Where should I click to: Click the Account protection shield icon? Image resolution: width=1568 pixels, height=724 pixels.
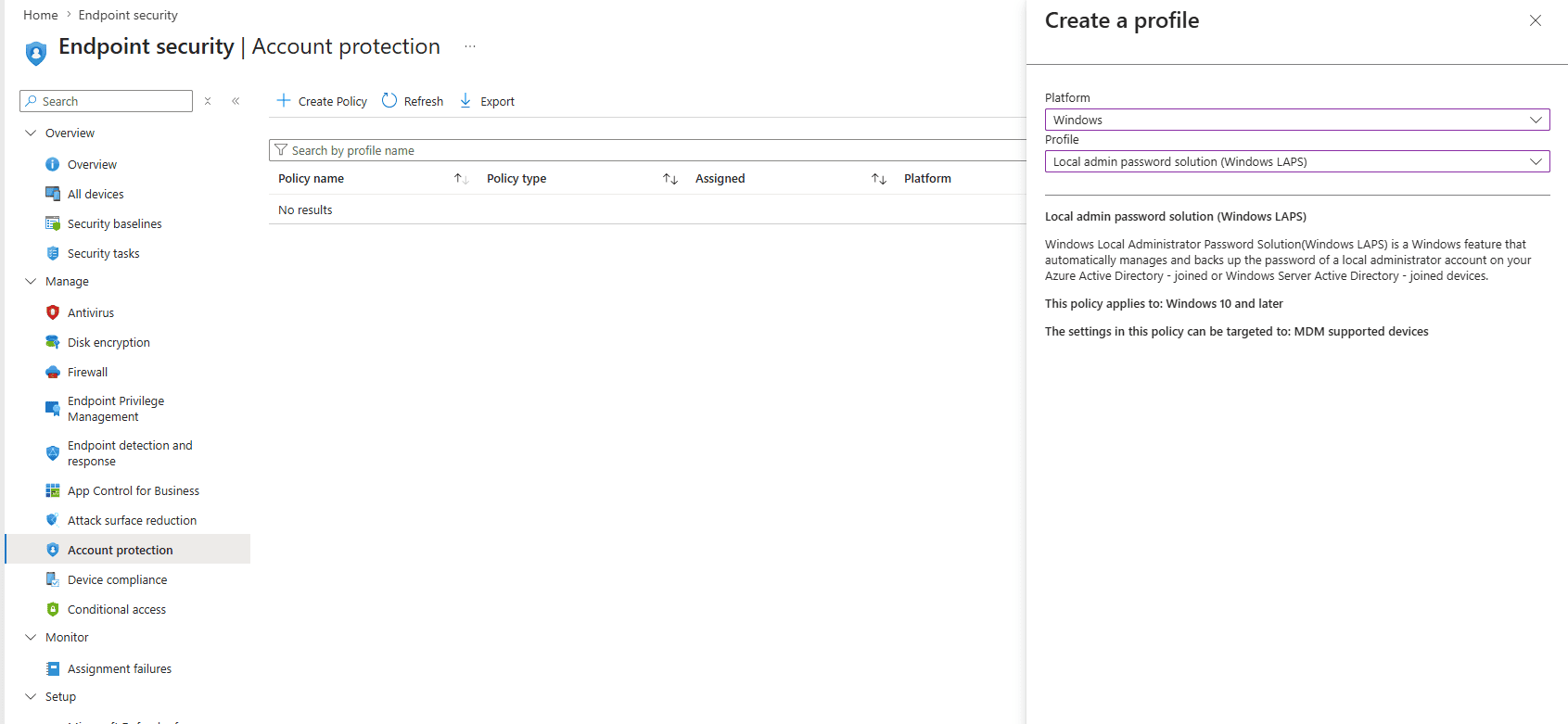click(x=53, y=550)
